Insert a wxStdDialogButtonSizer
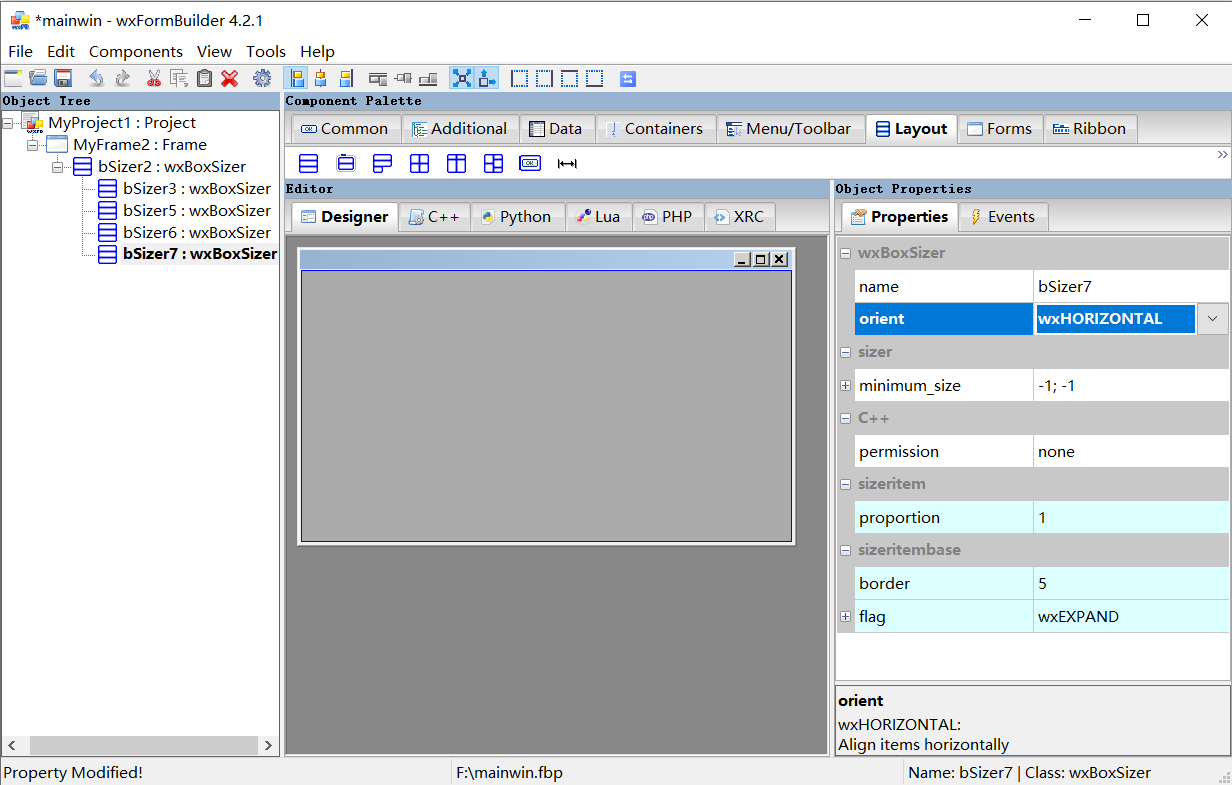 tap(530, 162)
